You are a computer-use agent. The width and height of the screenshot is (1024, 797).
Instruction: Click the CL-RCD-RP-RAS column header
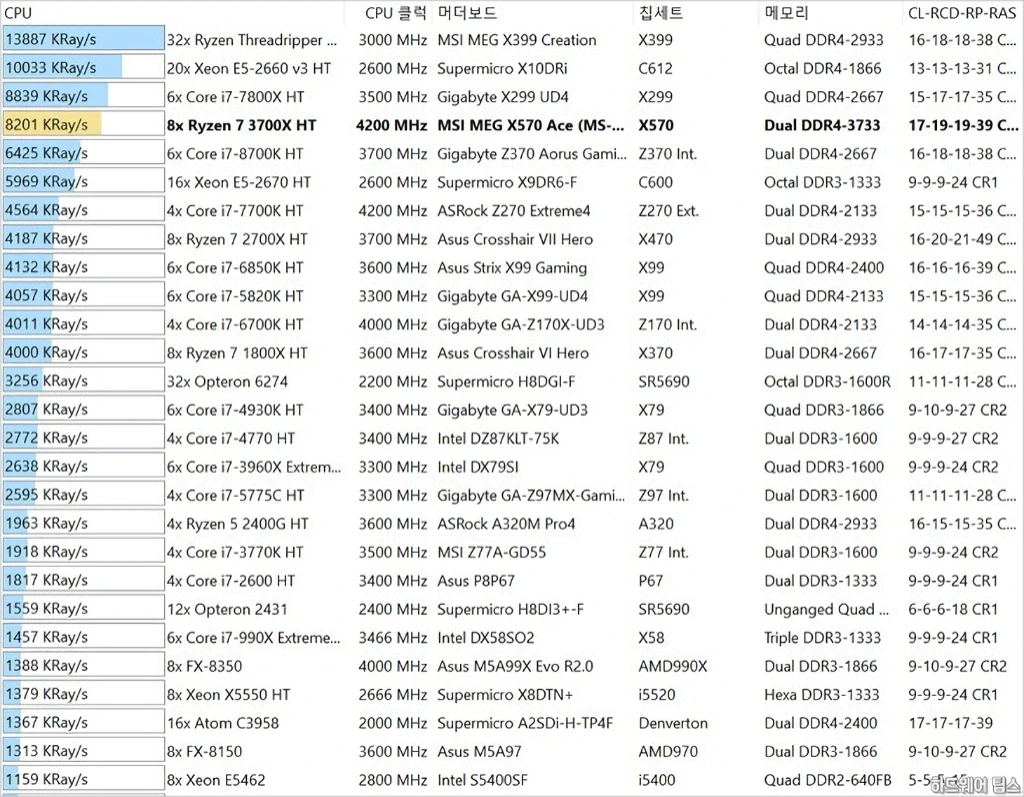(962, 12)
